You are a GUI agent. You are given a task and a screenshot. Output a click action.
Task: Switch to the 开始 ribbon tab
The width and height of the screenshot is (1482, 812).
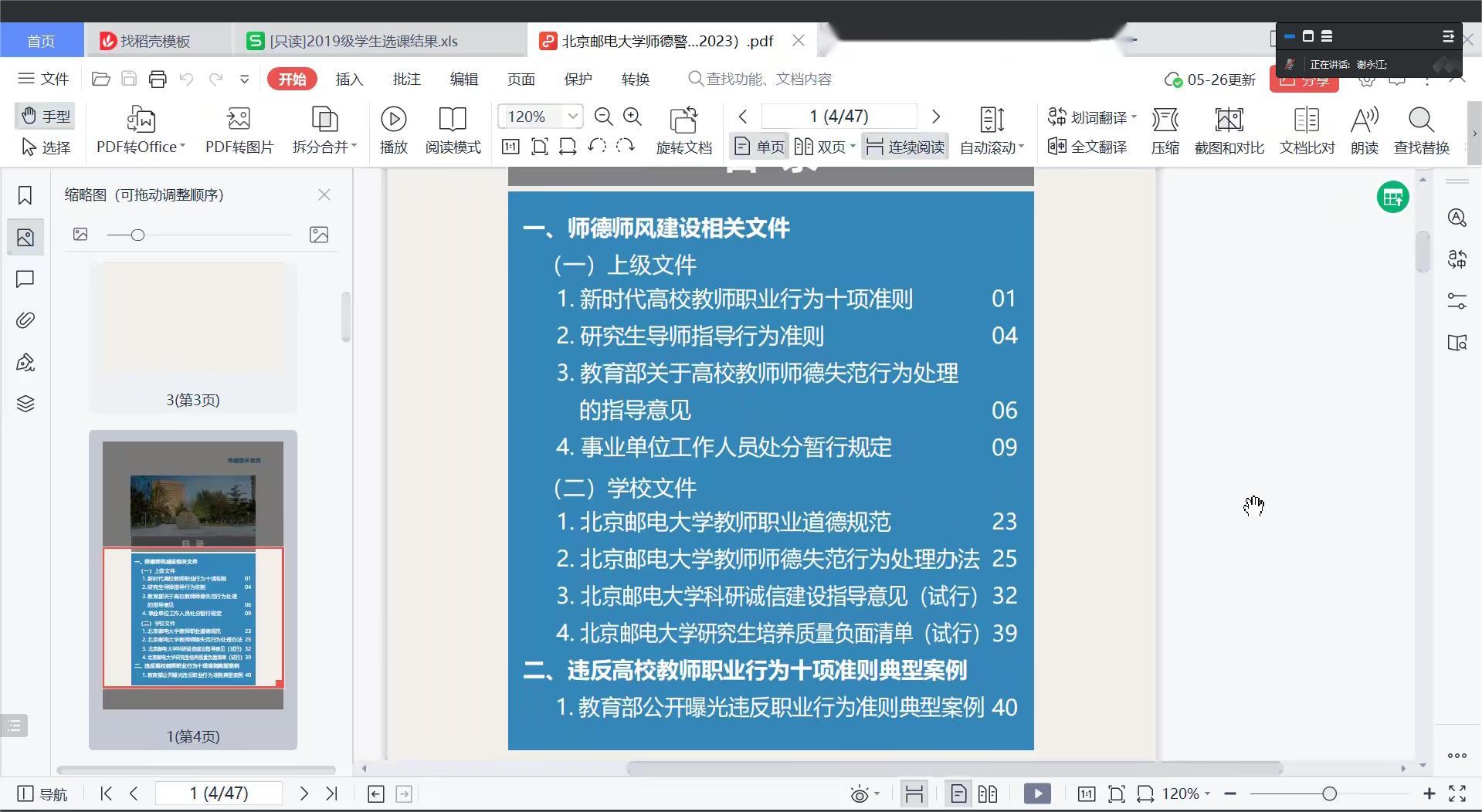[x=292, y=79]
